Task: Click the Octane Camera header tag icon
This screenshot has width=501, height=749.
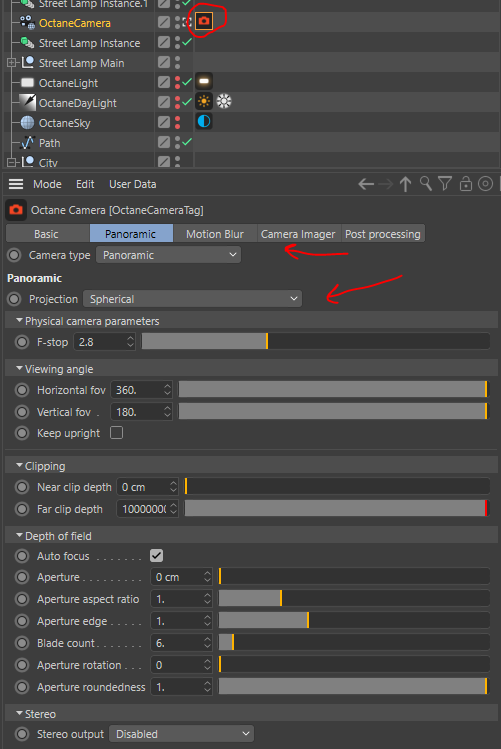Action: tap(16, 210)
